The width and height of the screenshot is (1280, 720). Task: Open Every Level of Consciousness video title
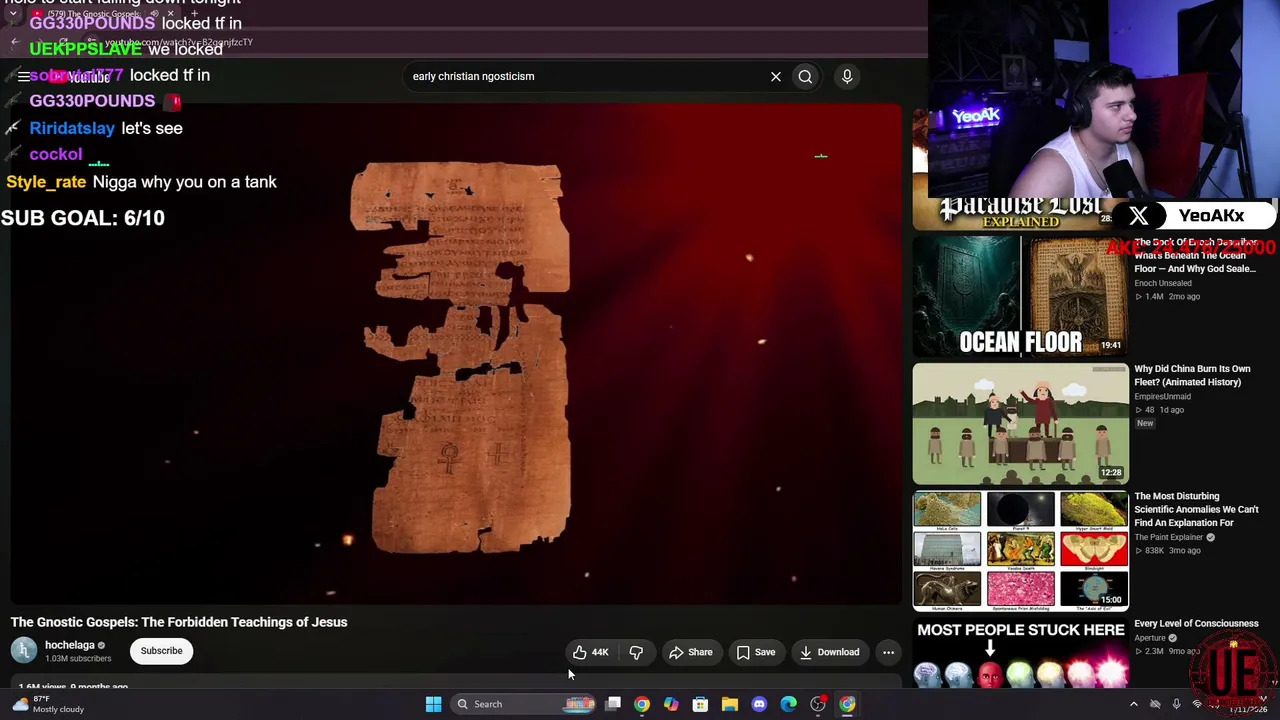[x=1196, y=624]
